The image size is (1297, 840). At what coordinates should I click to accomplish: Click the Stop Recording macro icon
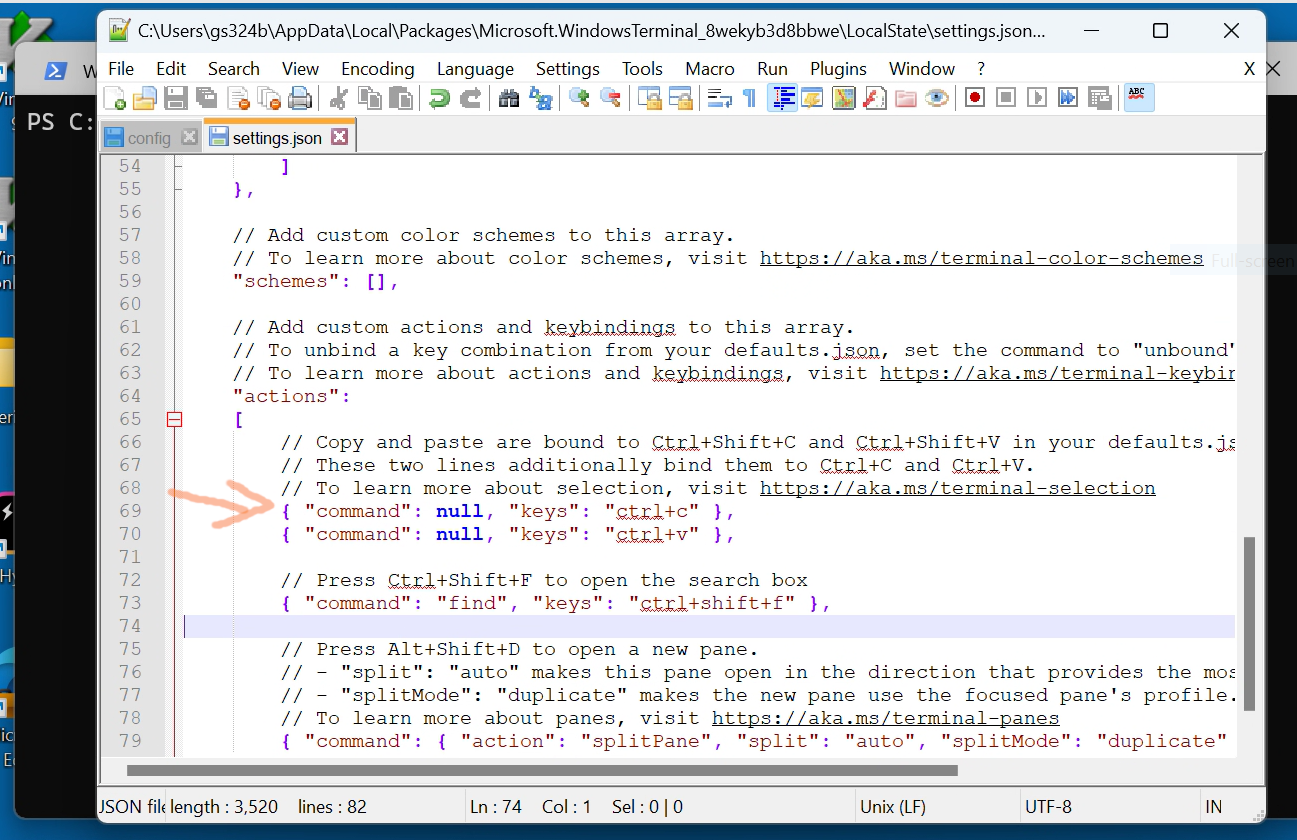(1005, 98)
